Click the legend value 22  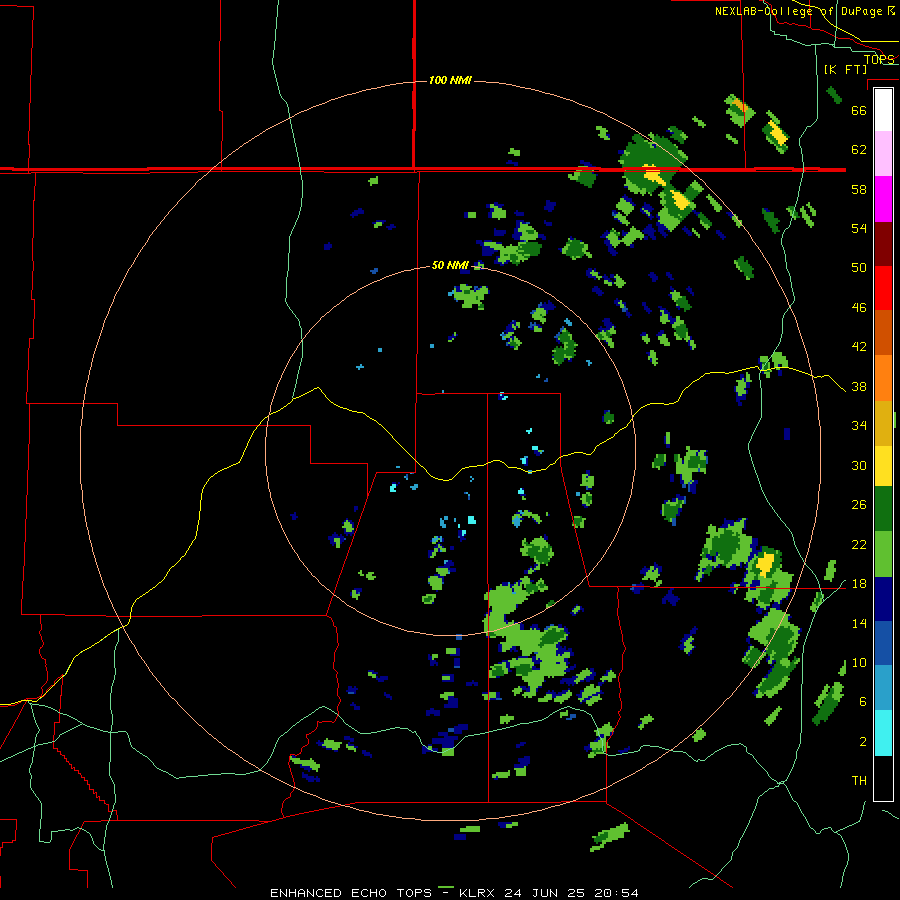(x=859, y=544)
